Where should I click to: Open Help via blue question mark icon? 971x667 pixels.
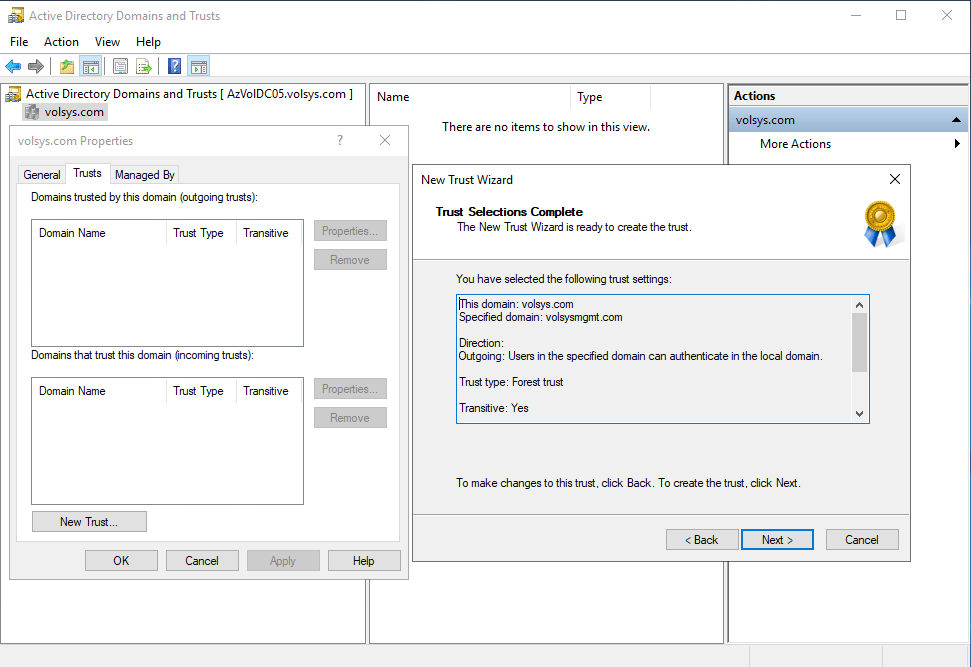[x=174, y=67]
